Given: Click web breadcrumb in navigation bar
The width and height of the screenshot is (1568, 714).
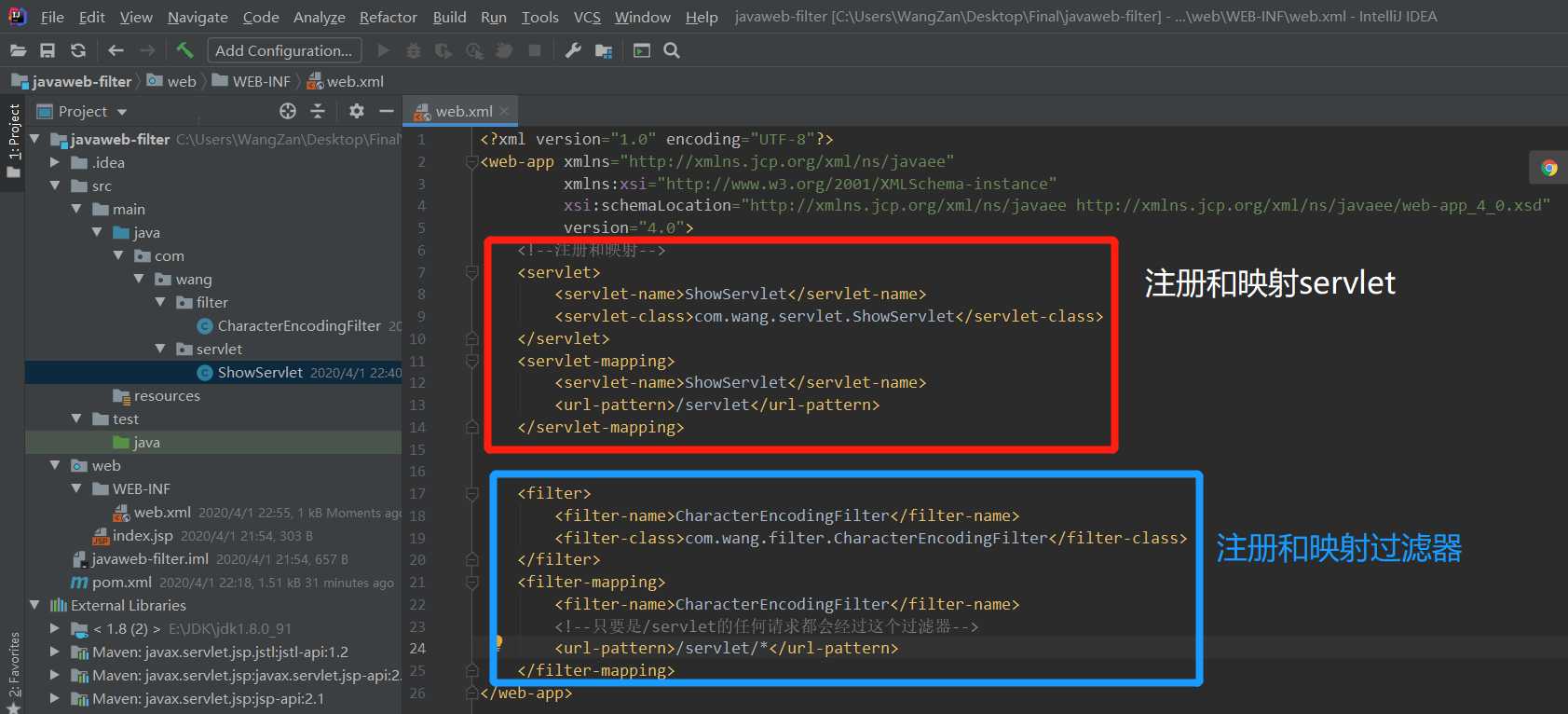Looking at the screenshot, I should coord(172,81).
